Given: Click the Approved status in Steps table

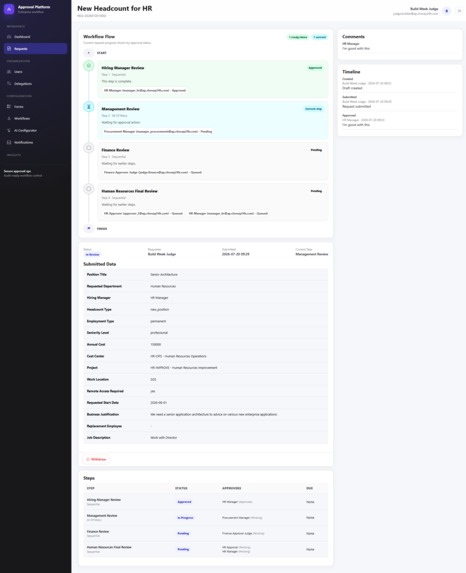Looking at the screenshot, I should (x=185, y=502).
